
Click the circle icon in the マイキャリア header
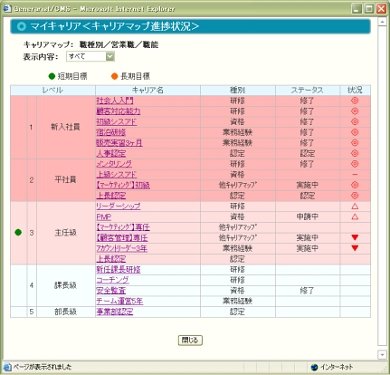[x=21, y=26]
